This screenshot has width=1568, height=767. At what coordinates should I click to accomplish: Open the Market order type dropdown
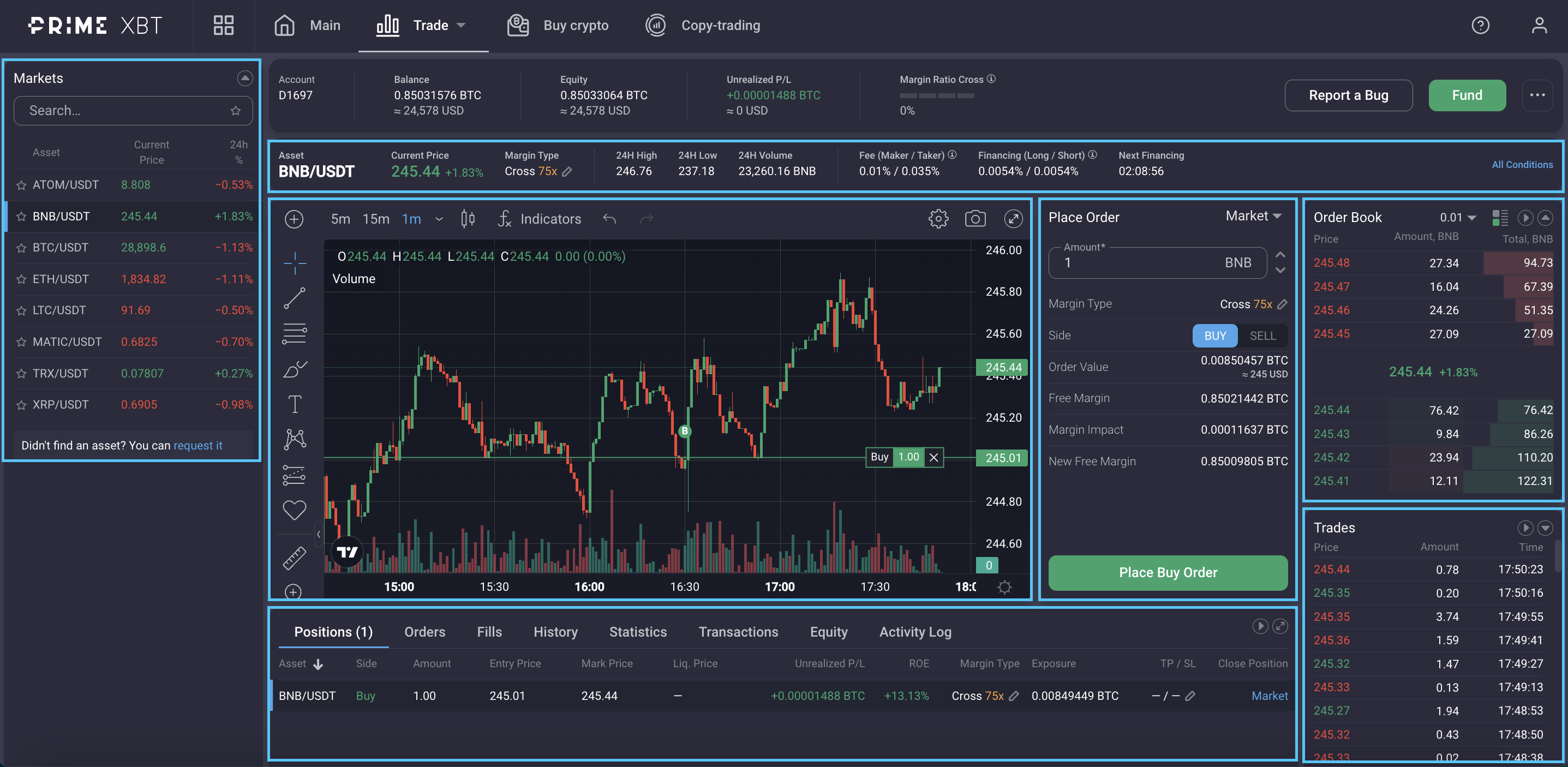pyautogui.click(x=1253, y=216)
